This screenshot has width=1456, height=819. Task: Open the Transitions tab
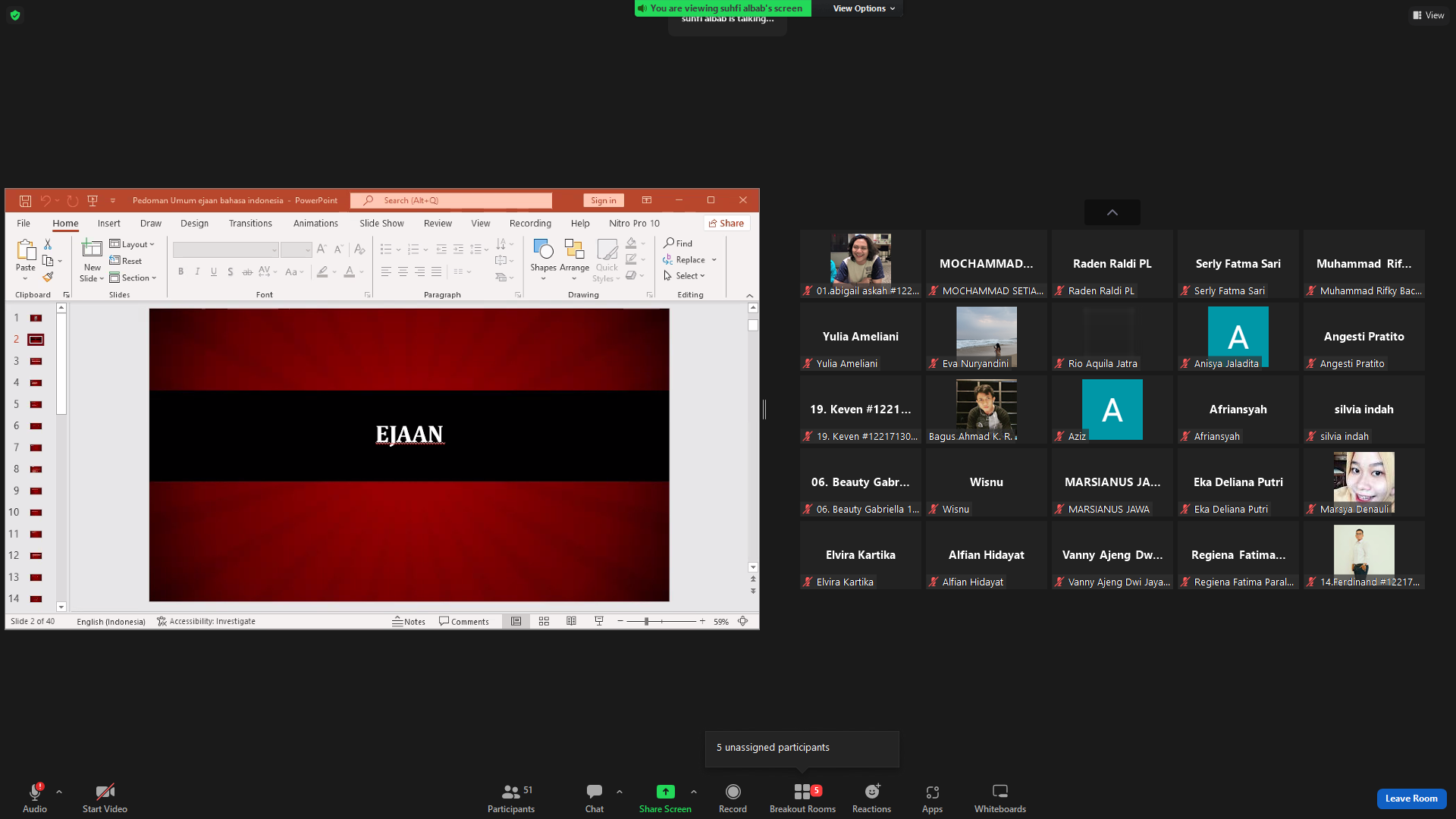tap(250, 224)
